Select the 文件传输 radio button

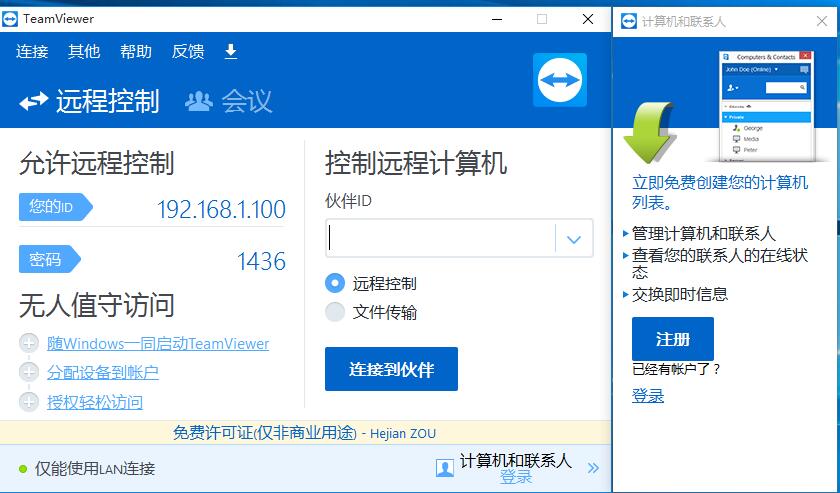[335, 312]
